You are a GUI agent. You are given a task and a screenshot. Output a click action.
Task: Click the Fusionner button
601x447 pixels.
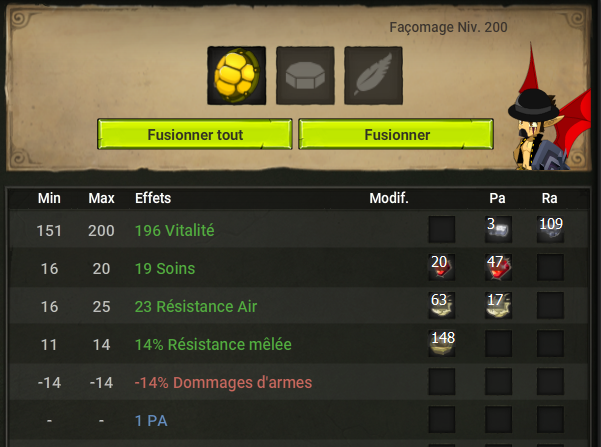(396, 134)
